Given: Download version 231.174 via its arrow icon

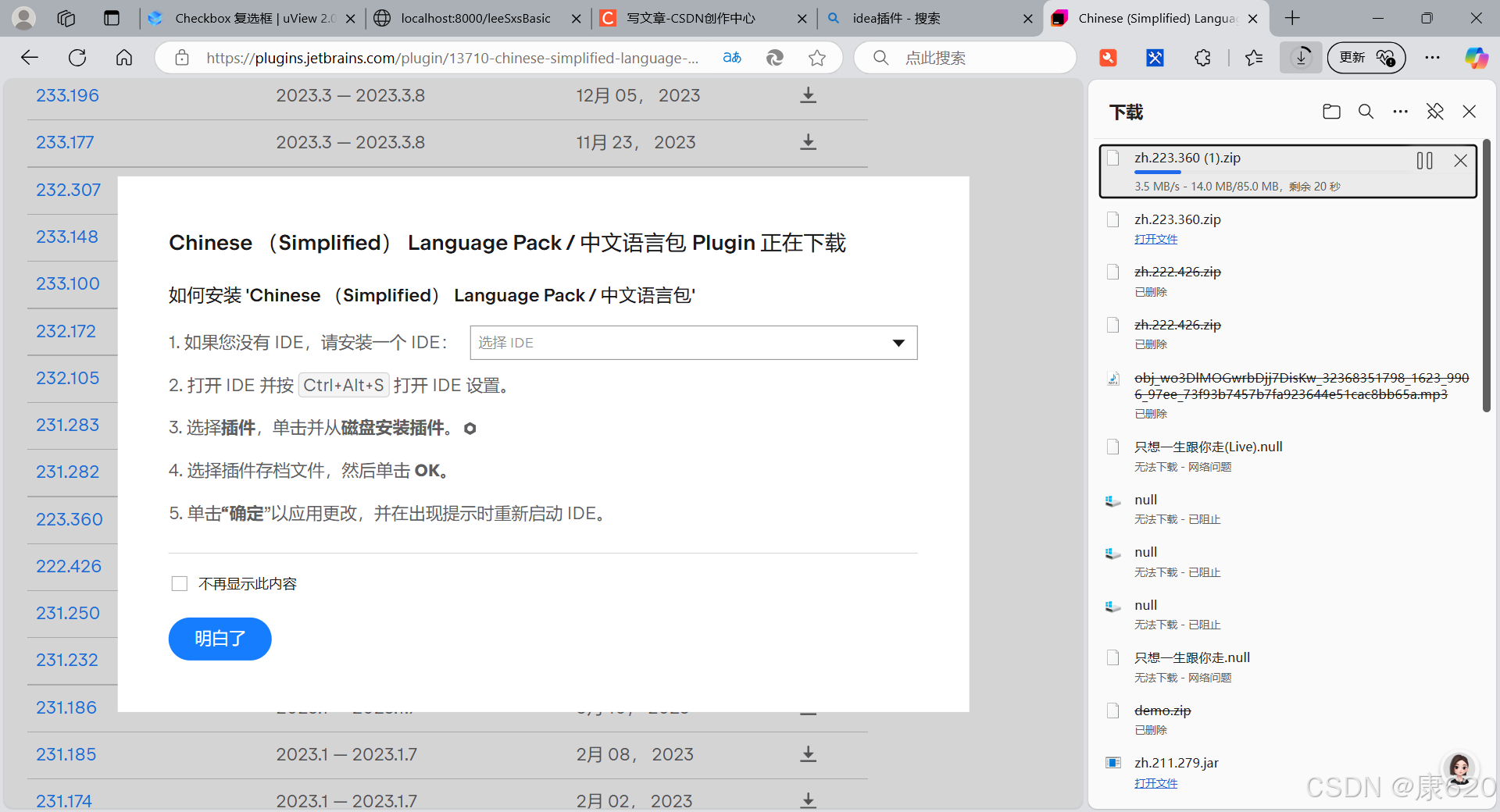Looking at the screenshot, I should coord(808,800).
